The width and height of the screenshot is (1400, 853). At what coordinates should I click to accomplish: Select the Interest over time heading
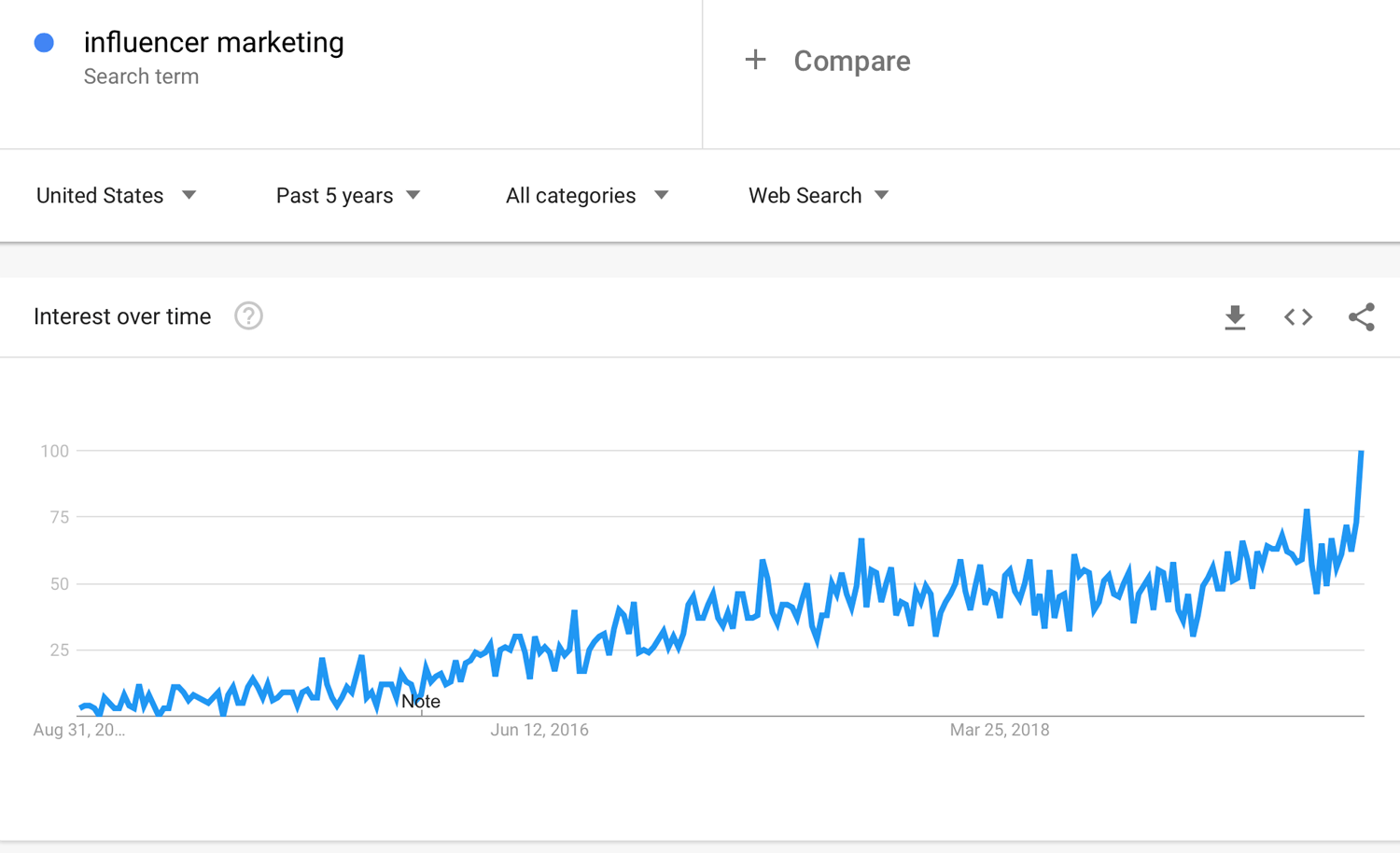pos(121,316)
